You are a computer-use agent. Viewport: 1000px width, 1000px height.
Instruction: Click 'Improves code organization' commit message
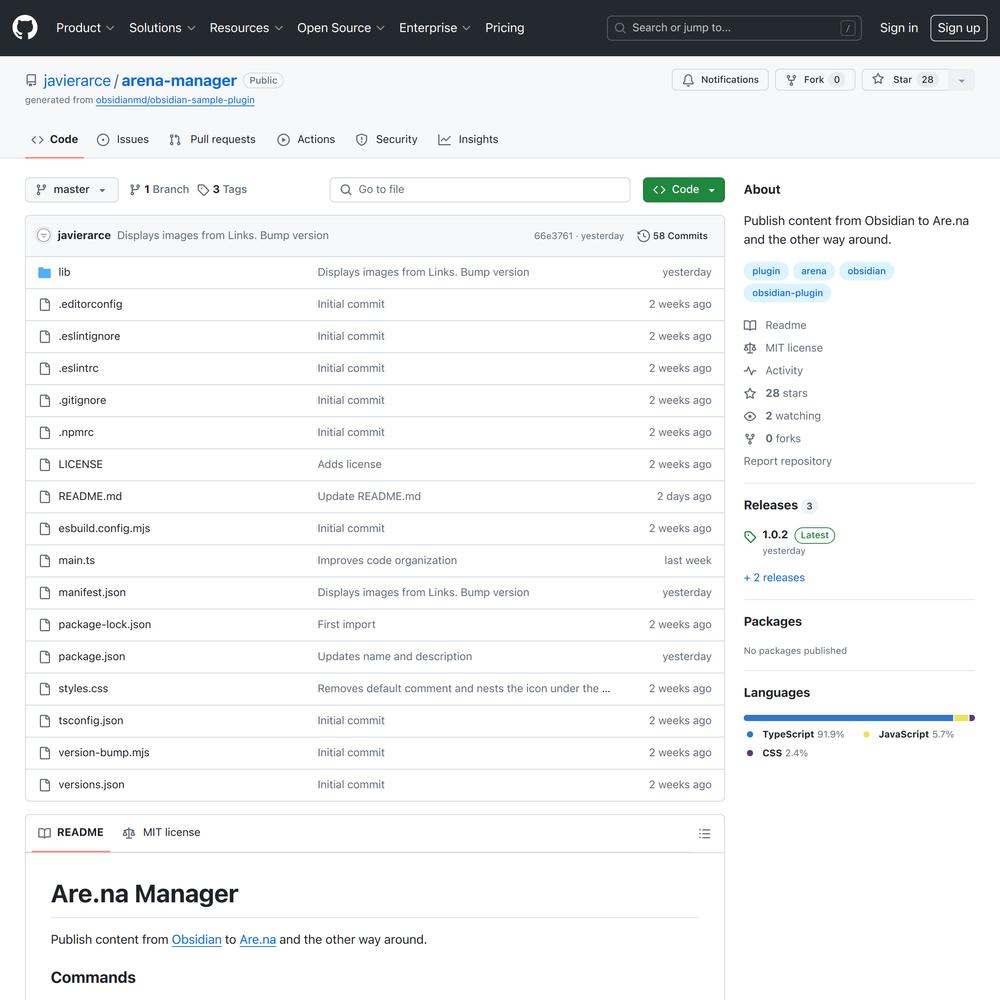[387, 561]
